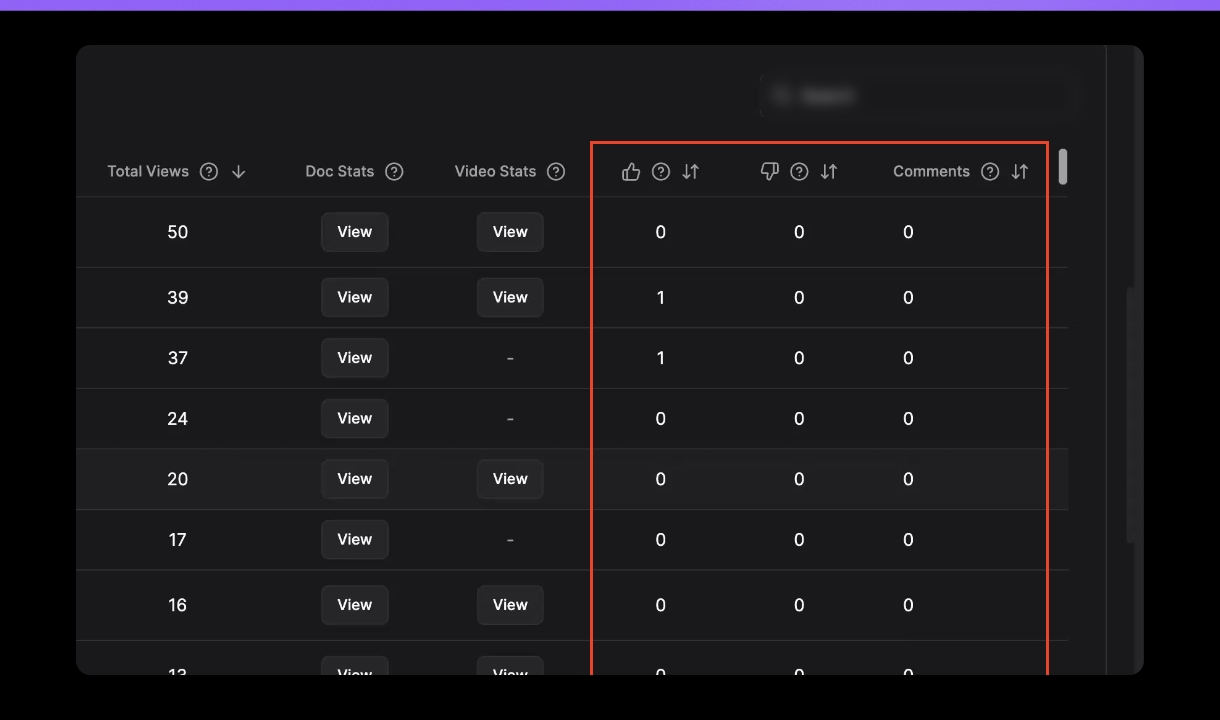Select the Total Views value 50

pyautogui.click(x=178, y=232)
